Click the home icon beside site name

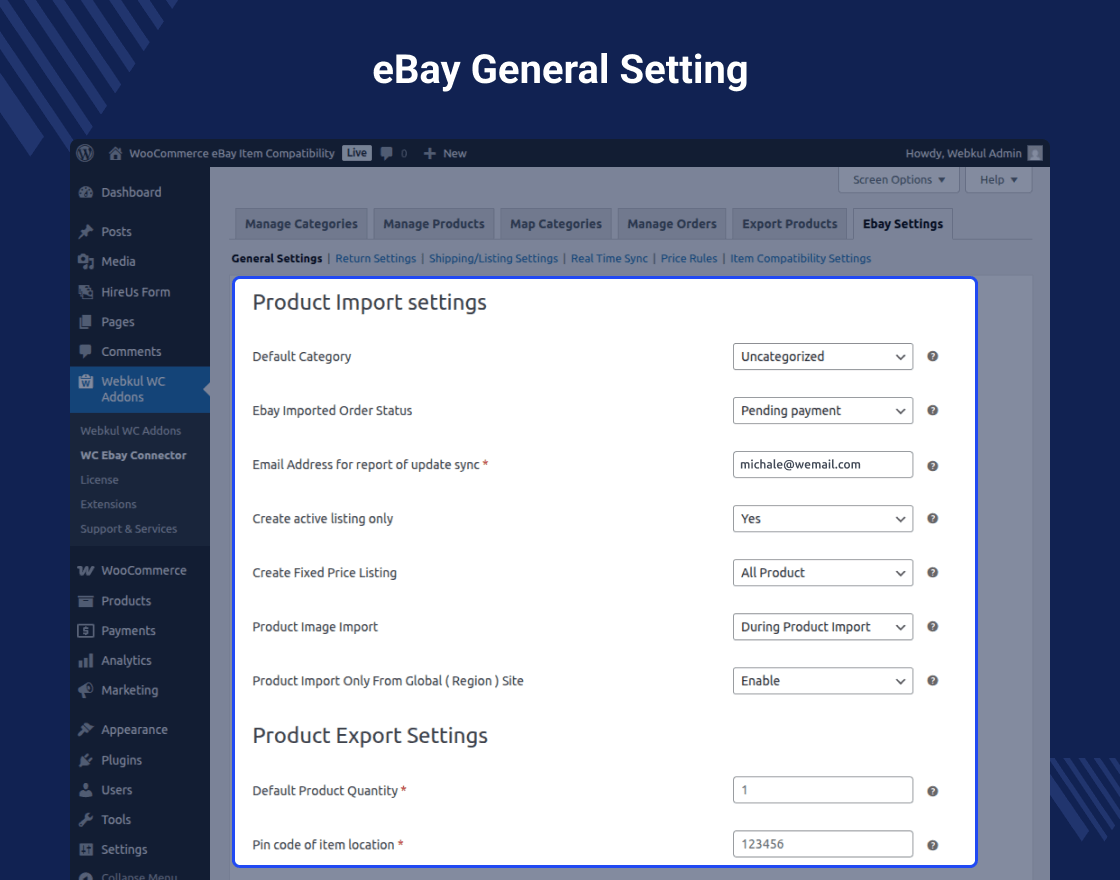tap(116, 153)
